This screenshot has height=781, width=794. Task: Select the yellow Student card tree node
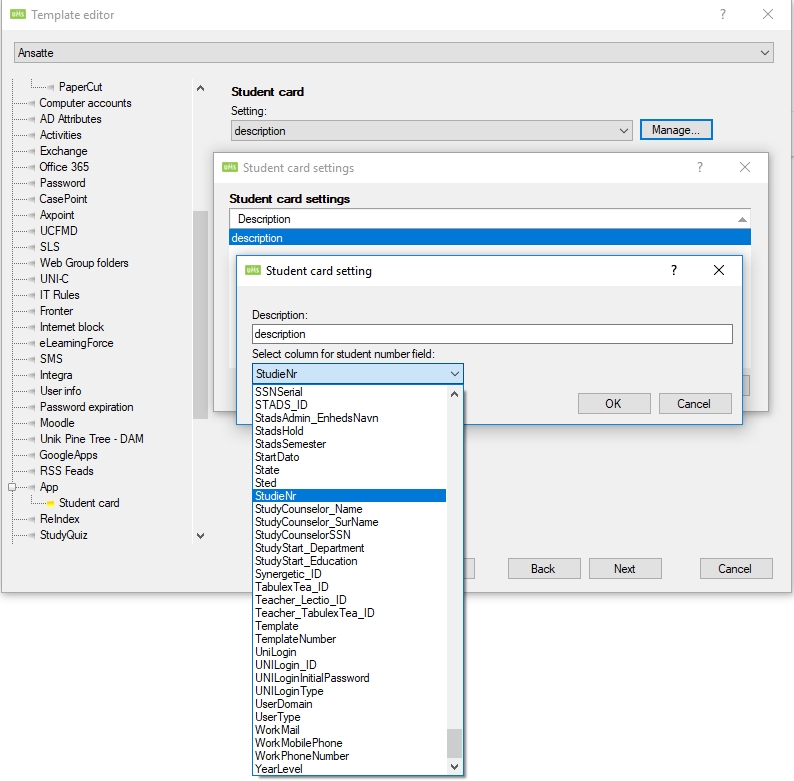88,503
